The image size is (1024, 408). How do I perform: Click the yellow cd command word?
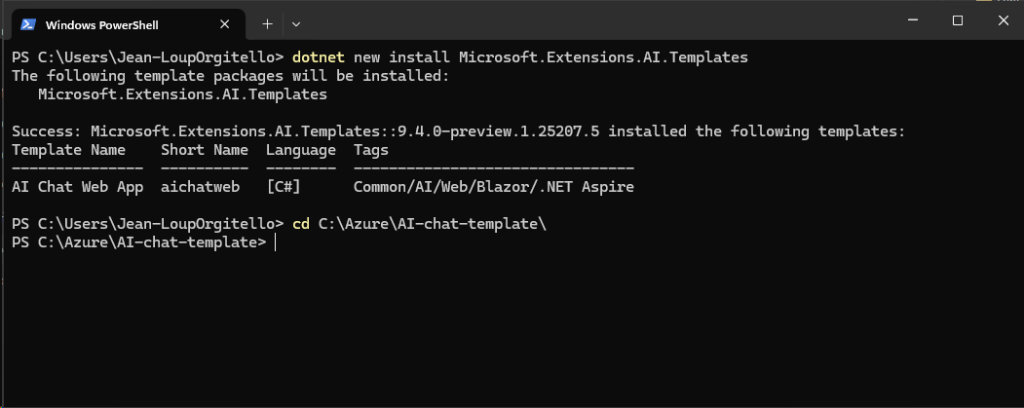point(301,224)
